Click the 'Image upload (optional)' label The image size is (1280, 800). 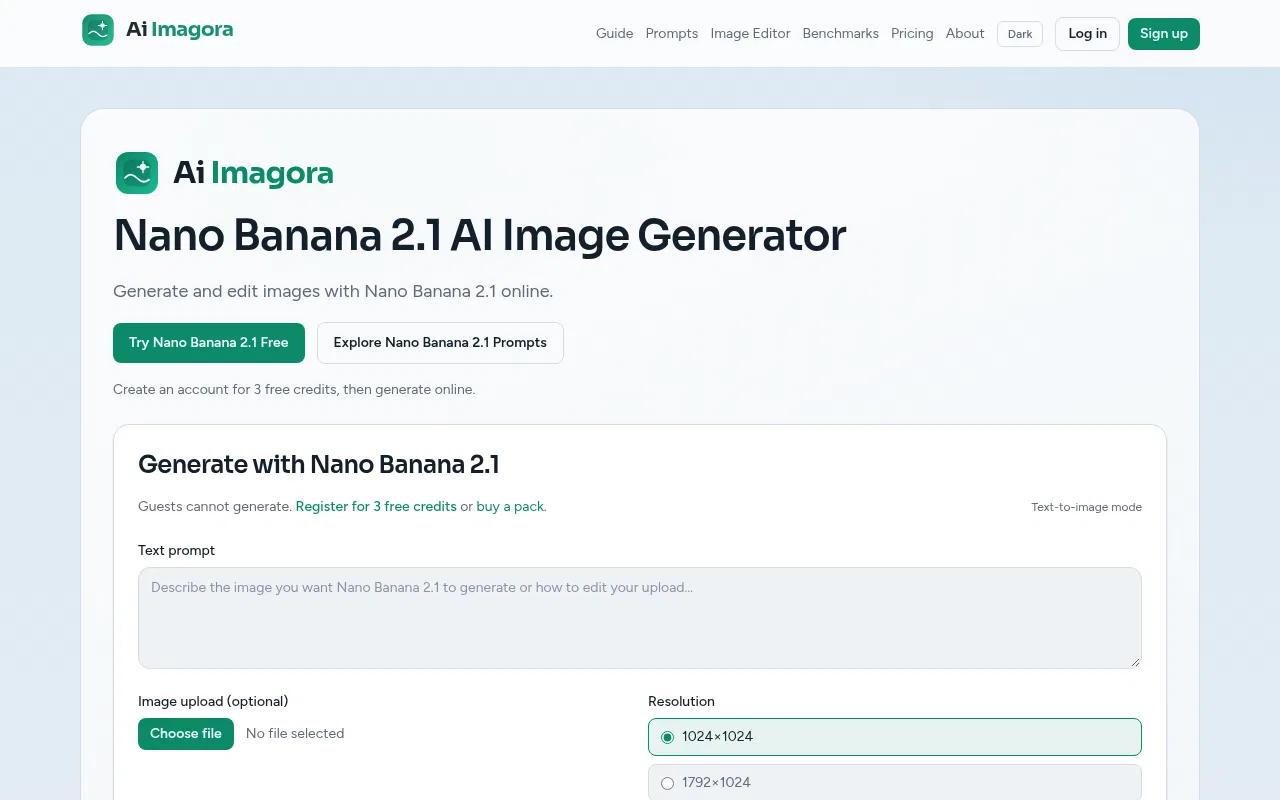tap(213, 702)
